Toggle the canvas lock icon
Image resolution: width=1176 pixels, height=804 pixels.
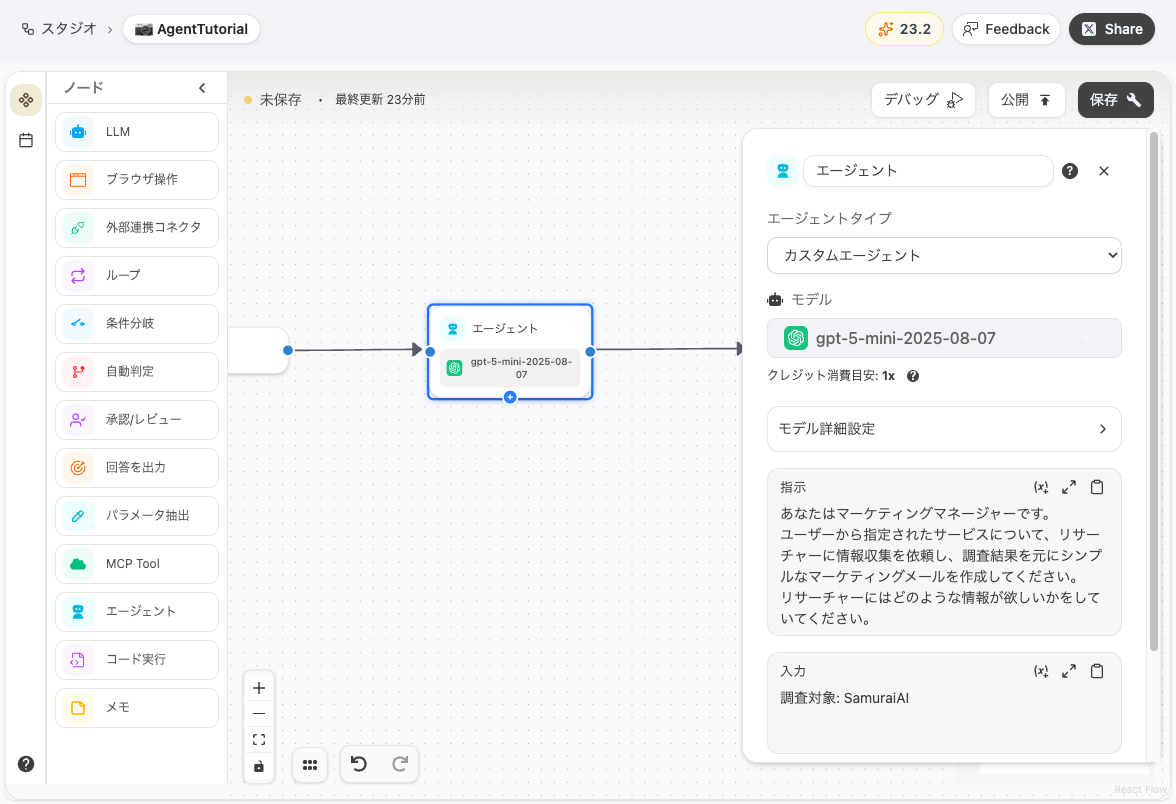coord(259,765)
